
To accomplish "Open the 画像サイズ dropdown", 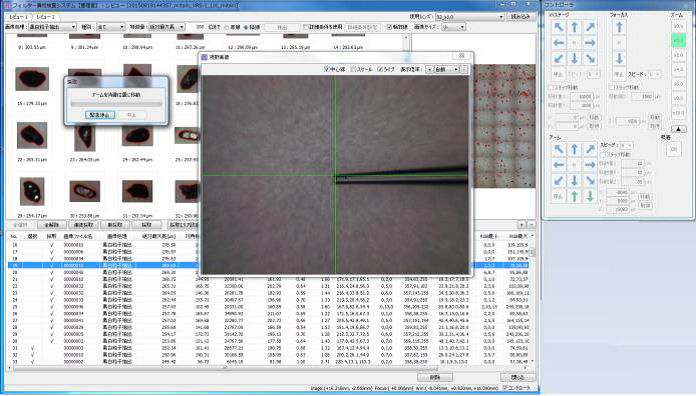I will [x=453, y=27].
